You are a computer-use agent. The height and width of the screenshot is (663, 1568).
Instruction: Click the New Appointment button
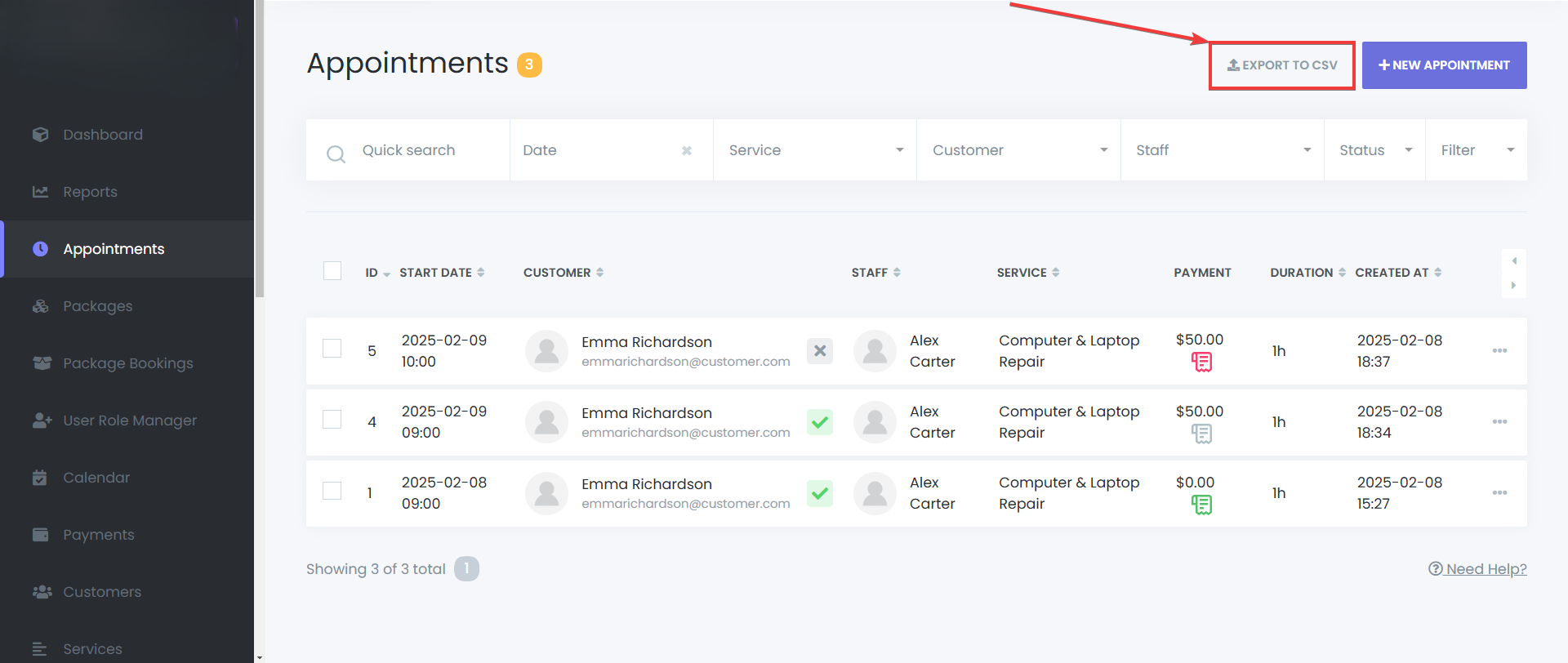pyautogui.click(x=1444, y=65)
